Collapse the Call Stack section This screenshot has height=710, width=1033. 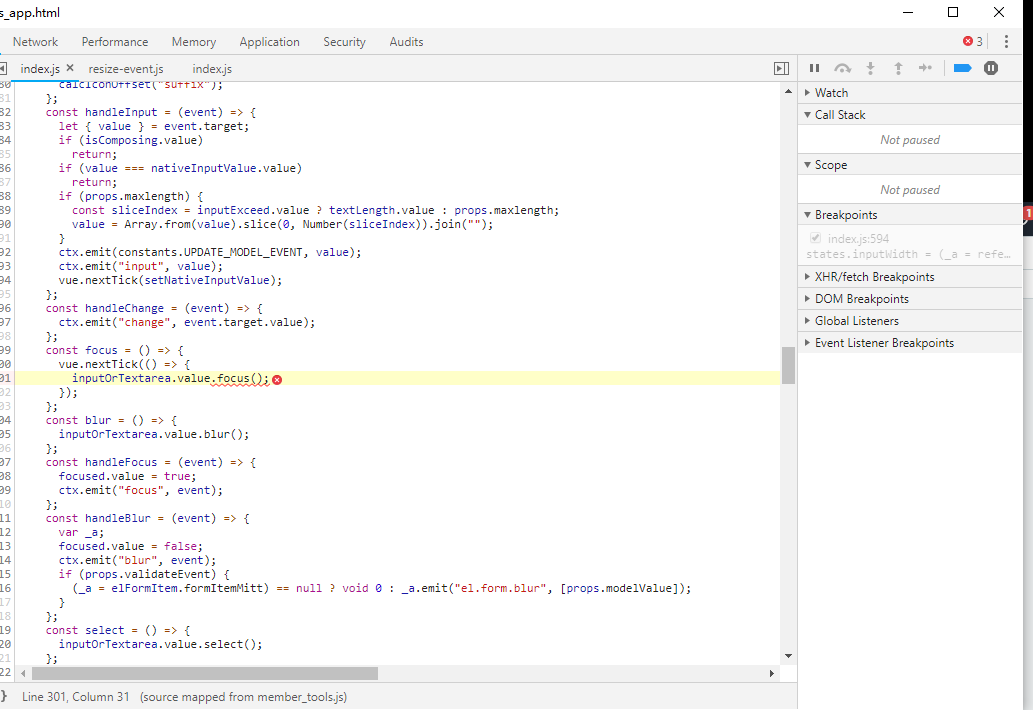click(909, 115)
